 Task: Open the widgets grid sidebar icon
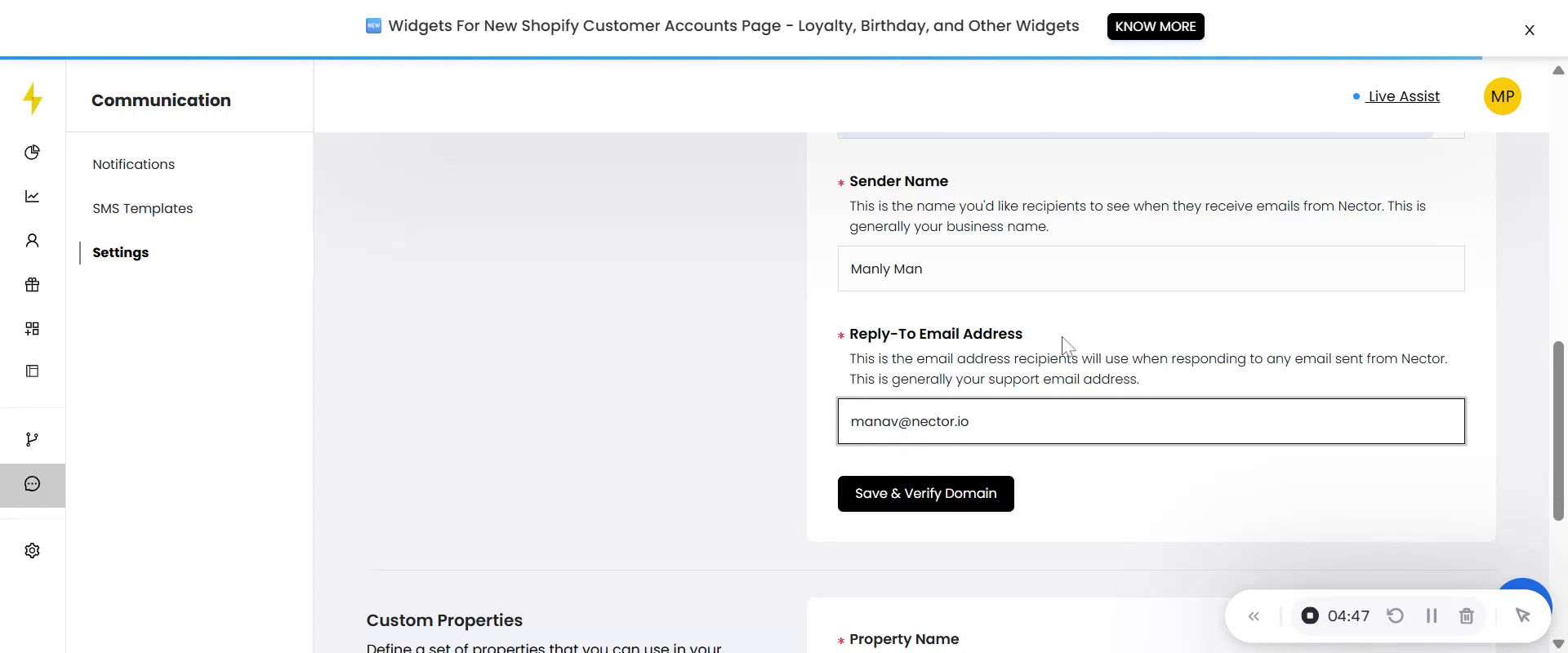click(33, 328)
